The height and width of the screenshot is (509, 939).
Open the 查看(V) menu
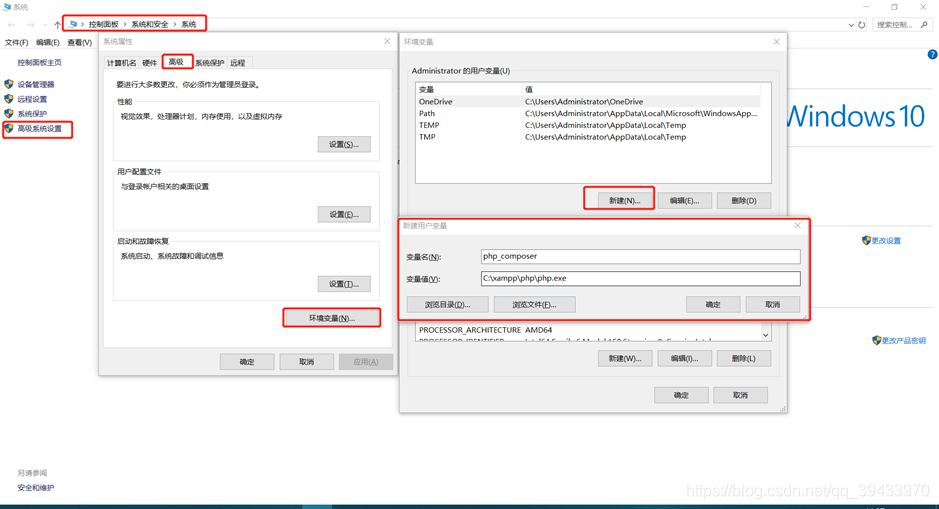pos(80,43)
